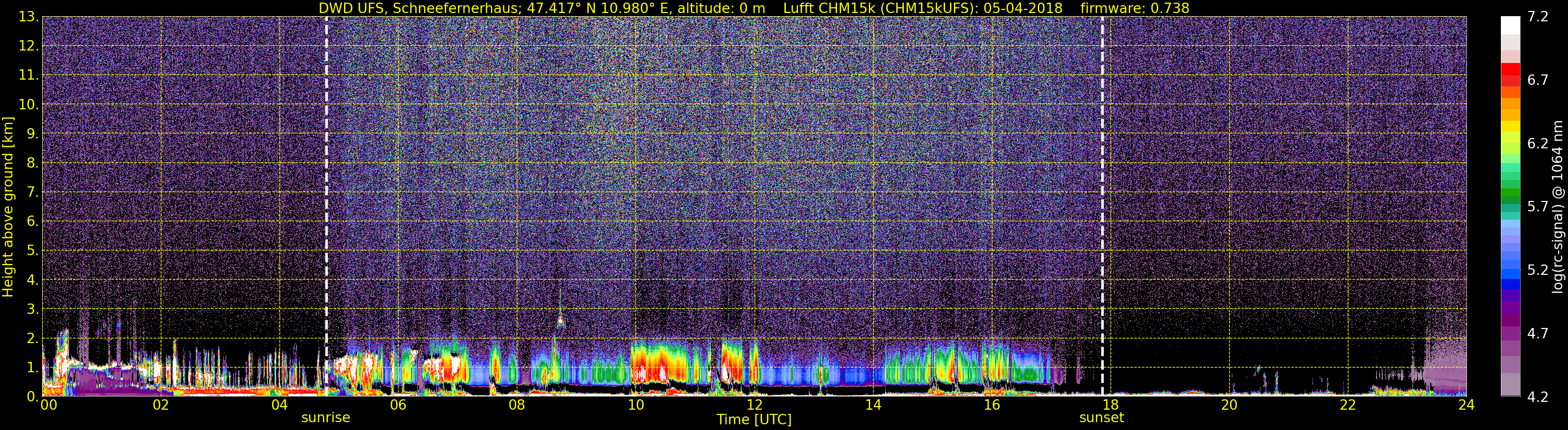Click the '0.' tick on the height axis
Image resolution: width=1568 pixels, height=430 pixels.
coord(32,396)
